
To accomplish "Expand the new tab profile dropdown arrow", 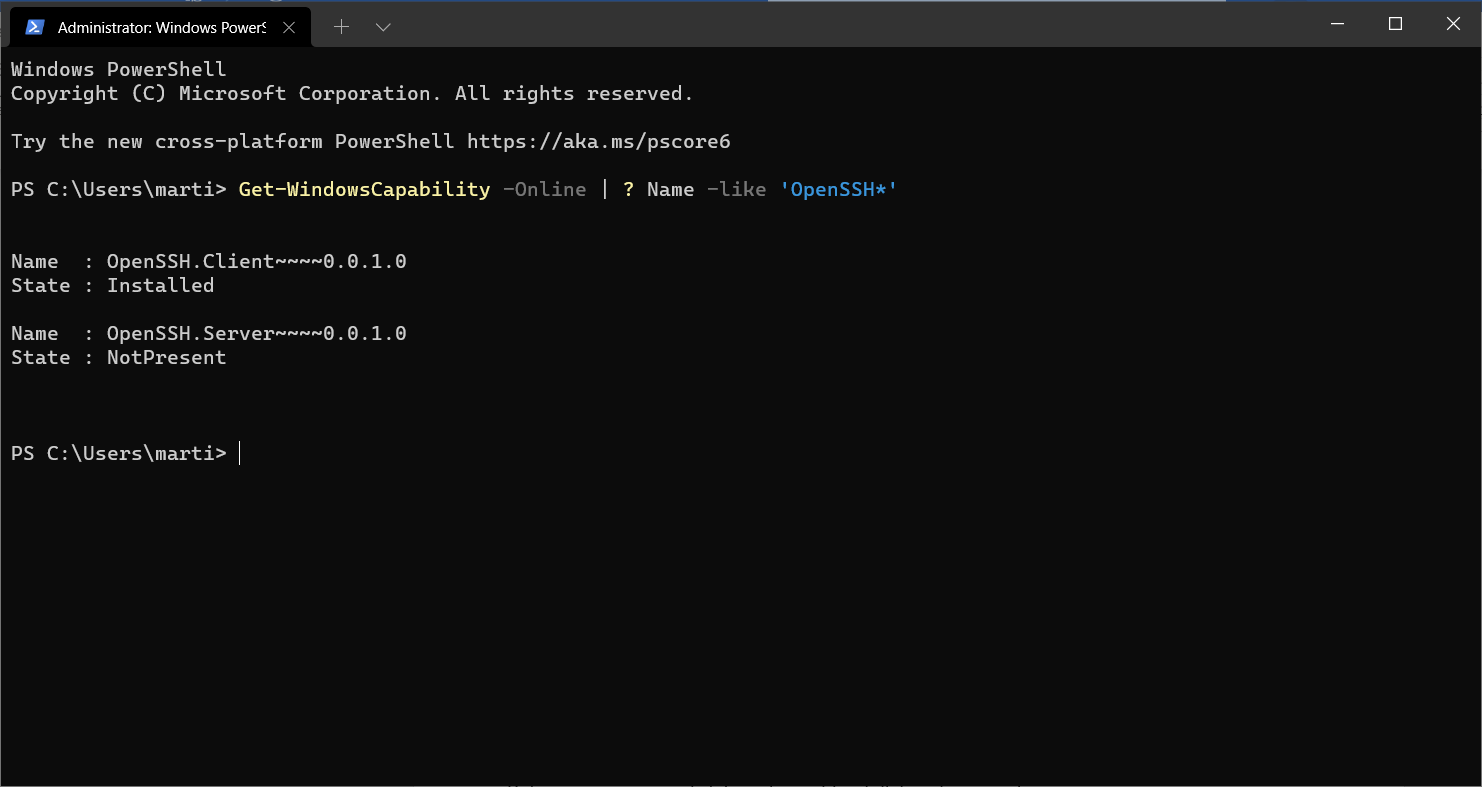I will tap(383, 27).
